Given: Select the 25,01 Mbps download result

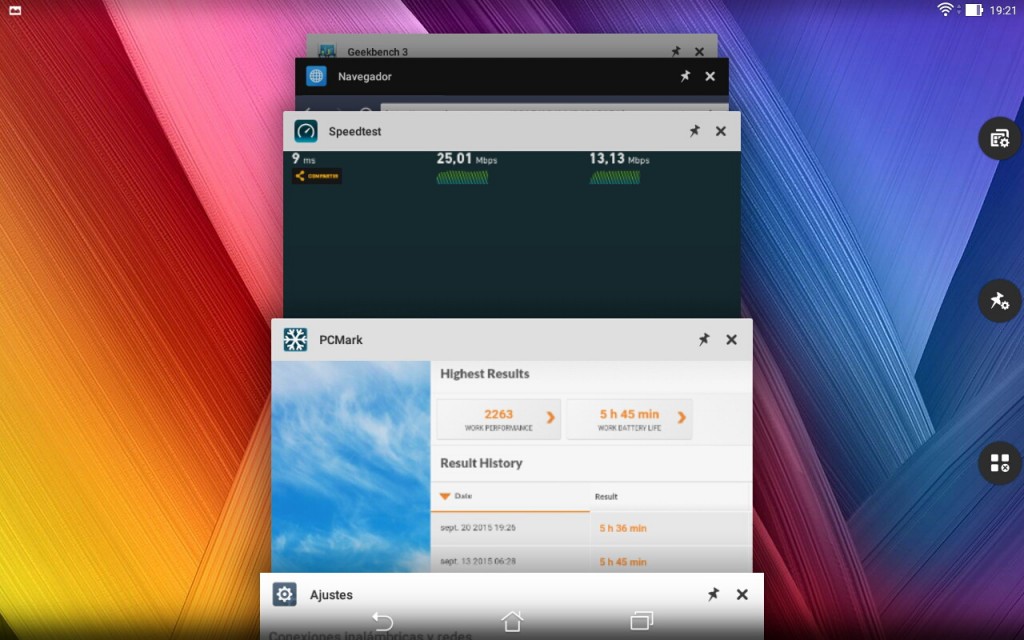Looking at the screenshot, I should tap(466, 159).
